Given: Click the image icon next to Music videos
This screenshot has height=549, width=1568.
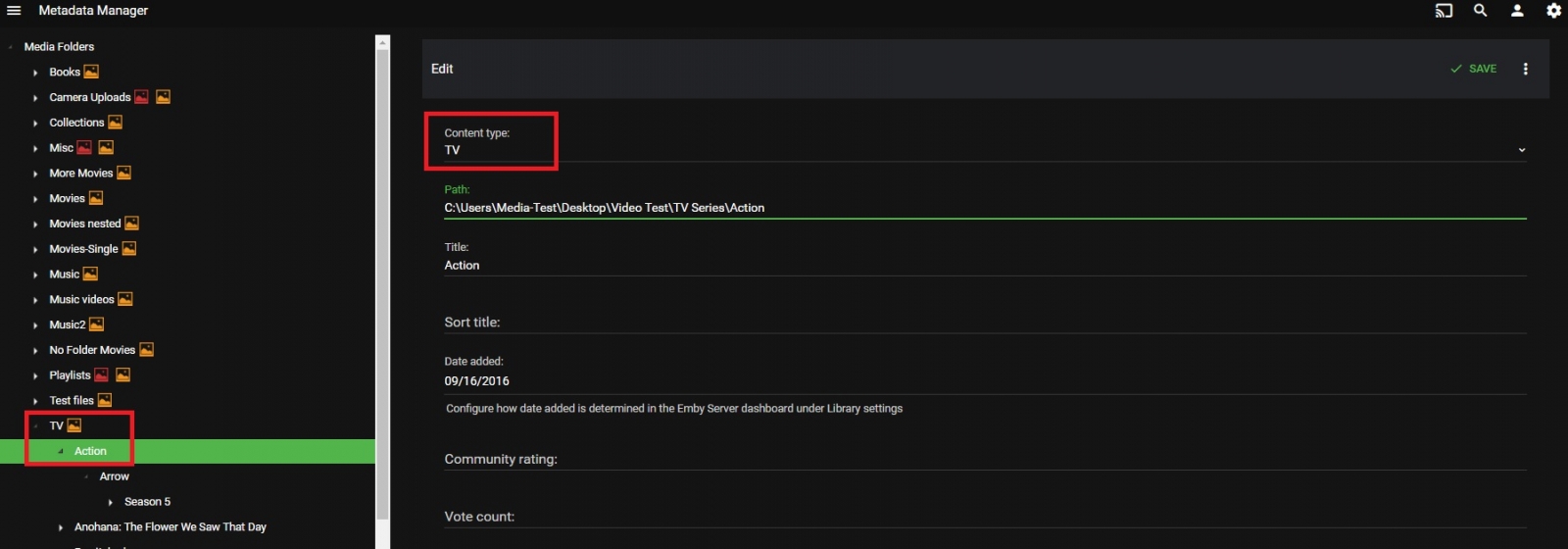Looking at the screenshot, I should click(124, 299).
